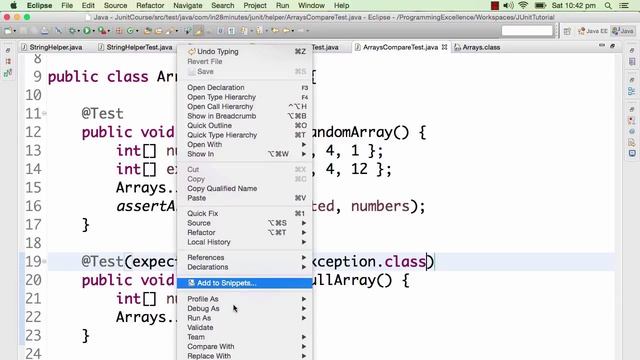The image size is (640, 360).
Task: Expand Refactor submenu in context menu
Action: click(x=245, y=232)
